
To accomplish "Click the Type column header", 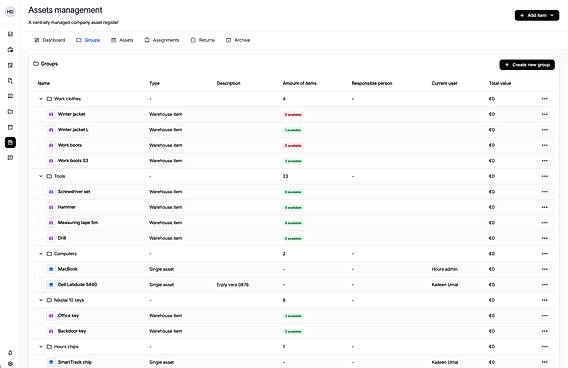I will pyautogui.click(x=154, y=83).
